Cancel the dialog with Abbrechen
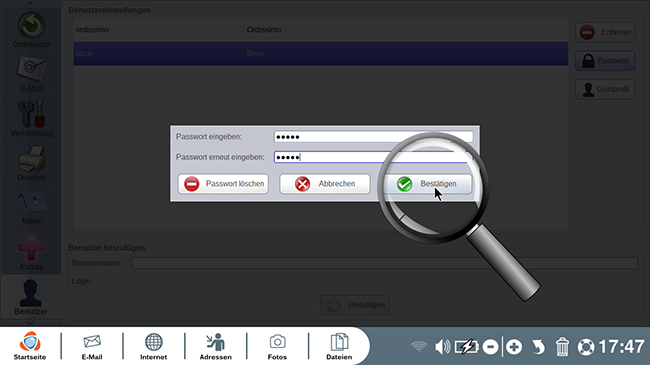The width and height of the screenshot is (650, 365). pyautogui.click(x=325, y=184)
